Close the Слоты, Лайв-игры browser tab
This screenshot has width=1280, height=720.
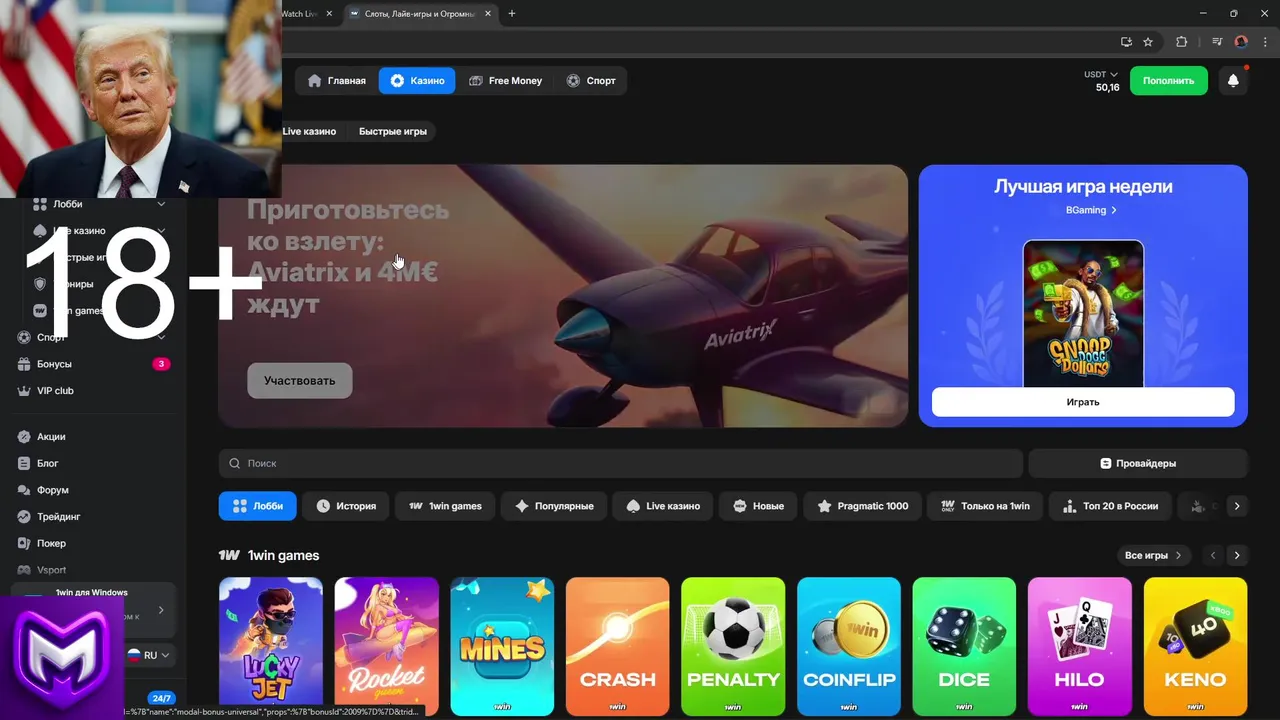coord(487,14)
